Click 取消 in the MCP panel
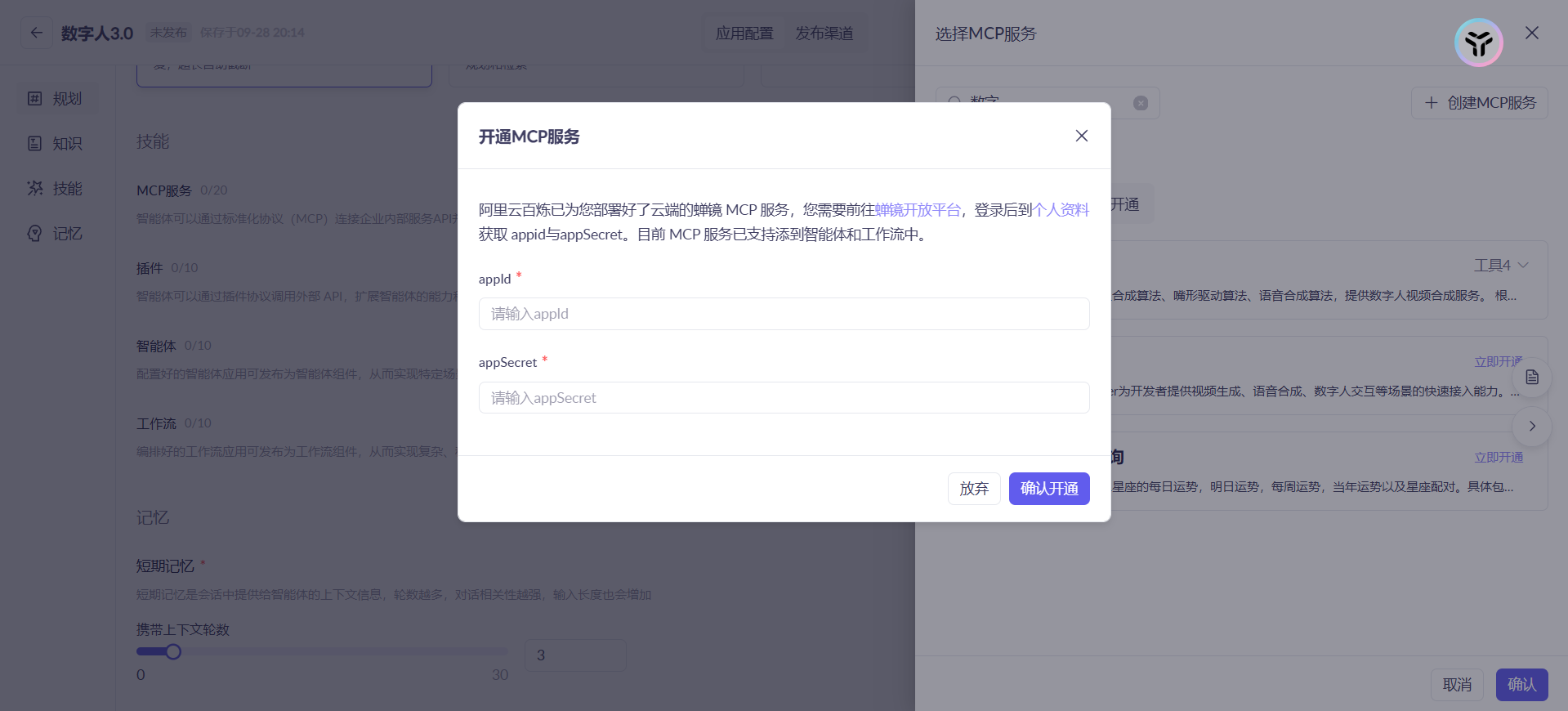The height and width of the screenshot is (711, 1568). click(x=1457, y=685)
